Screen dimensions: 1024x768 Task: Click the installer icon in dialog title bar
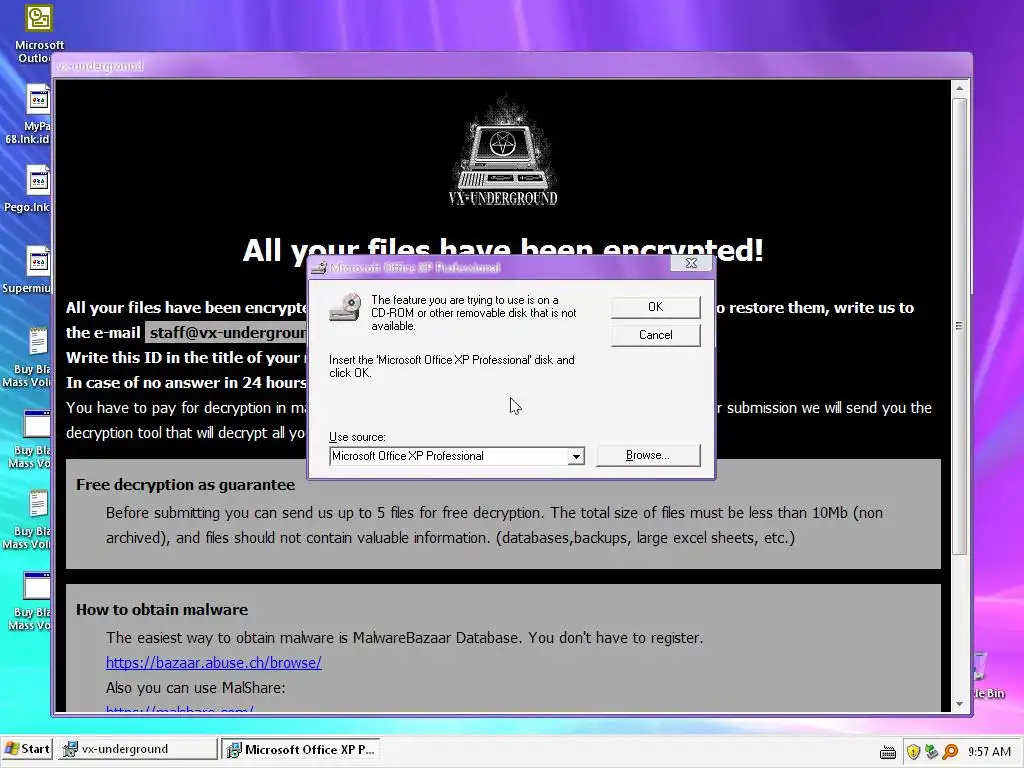pos(318,268)
